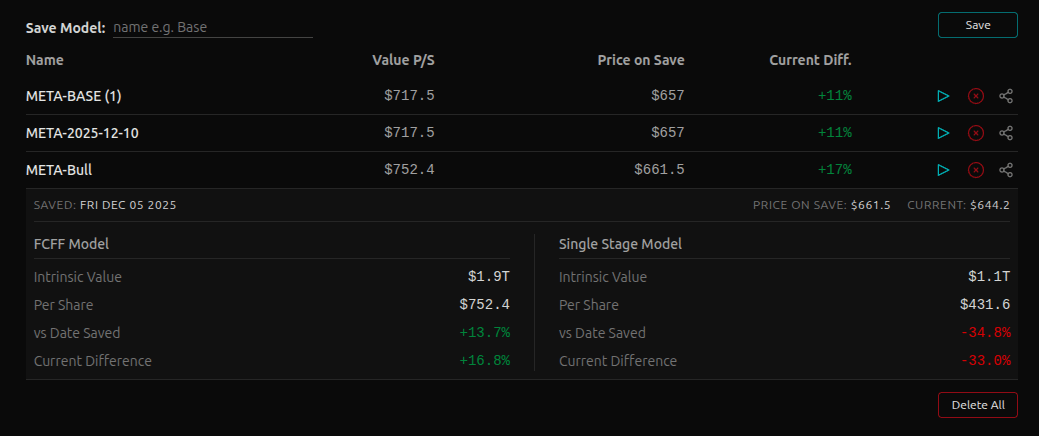The height and width of the screenshot is (436, 1039).
Task: Load the META-BASE (1) model with play icon
Action: 943,96
